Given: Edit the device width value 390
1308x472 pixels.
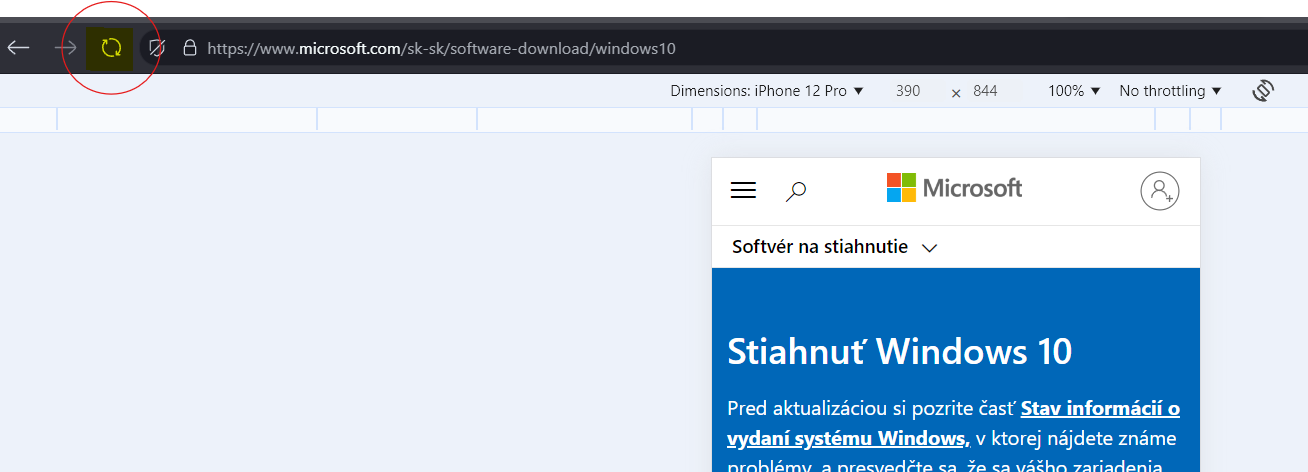Looking at the screenshot, I should pos(908,91).
